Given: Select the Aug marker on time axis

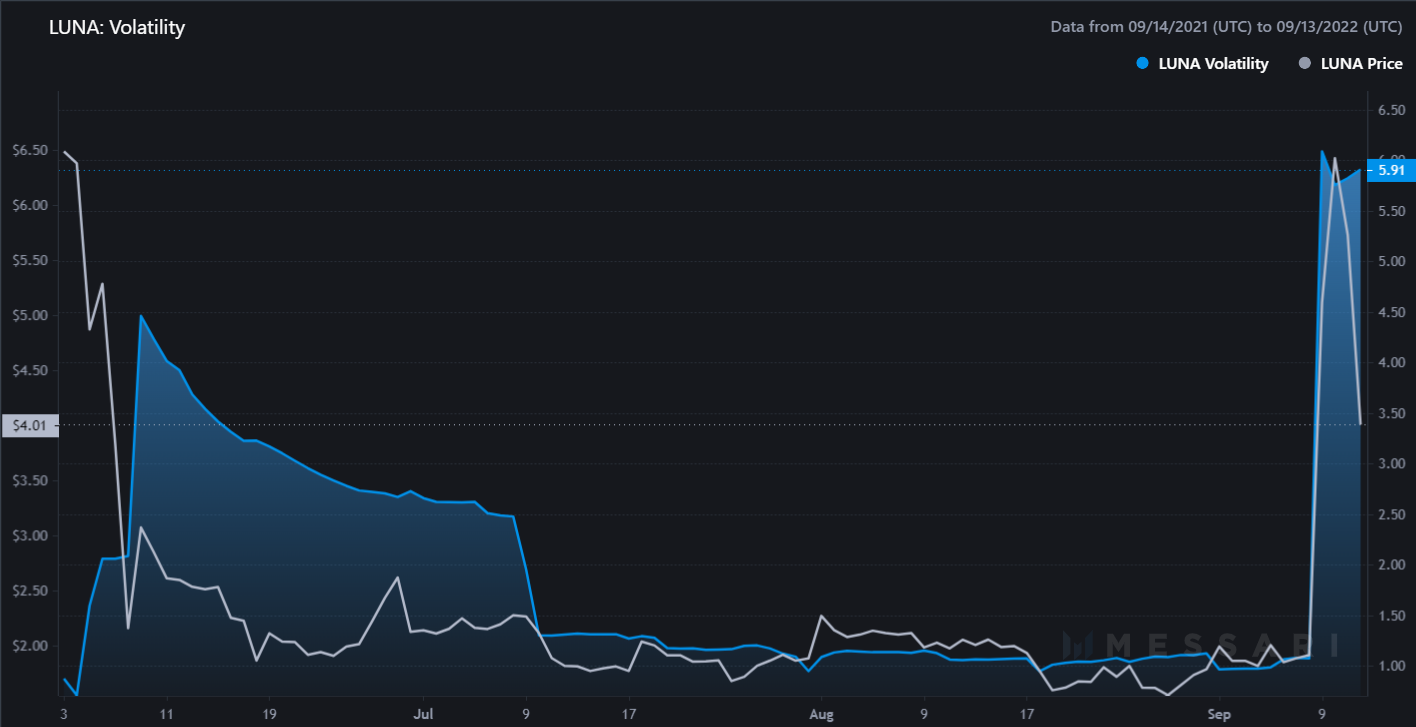Looking at the screenshot, I should [x=821, y=715].
